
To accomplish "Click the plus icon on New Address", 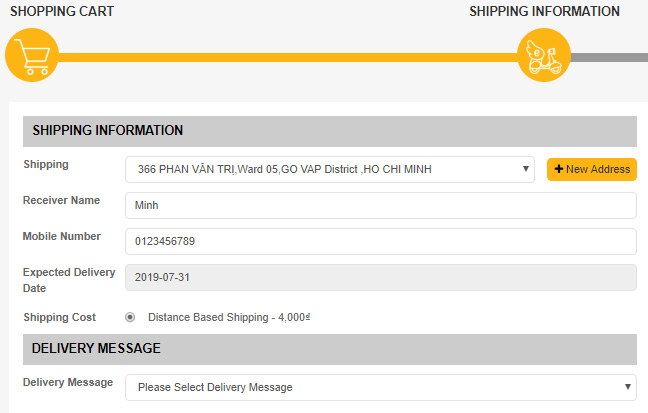I will pyautogui.click(x=559, y=169).
